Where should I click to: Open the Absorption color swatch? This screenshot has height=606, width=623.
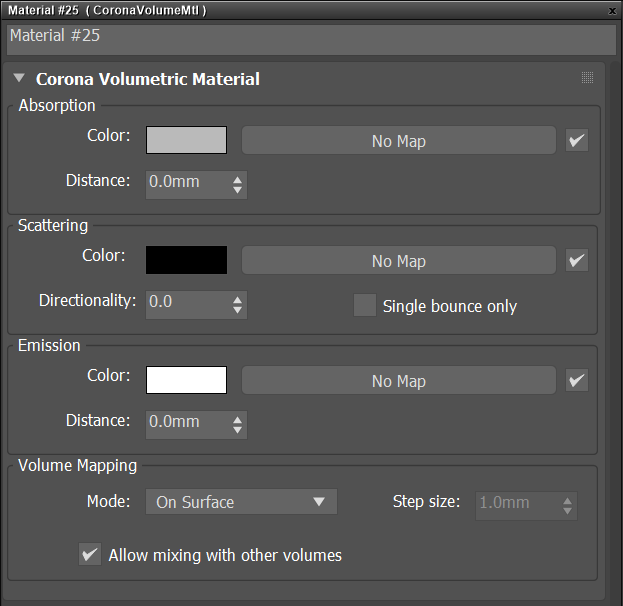coord(186,140)
